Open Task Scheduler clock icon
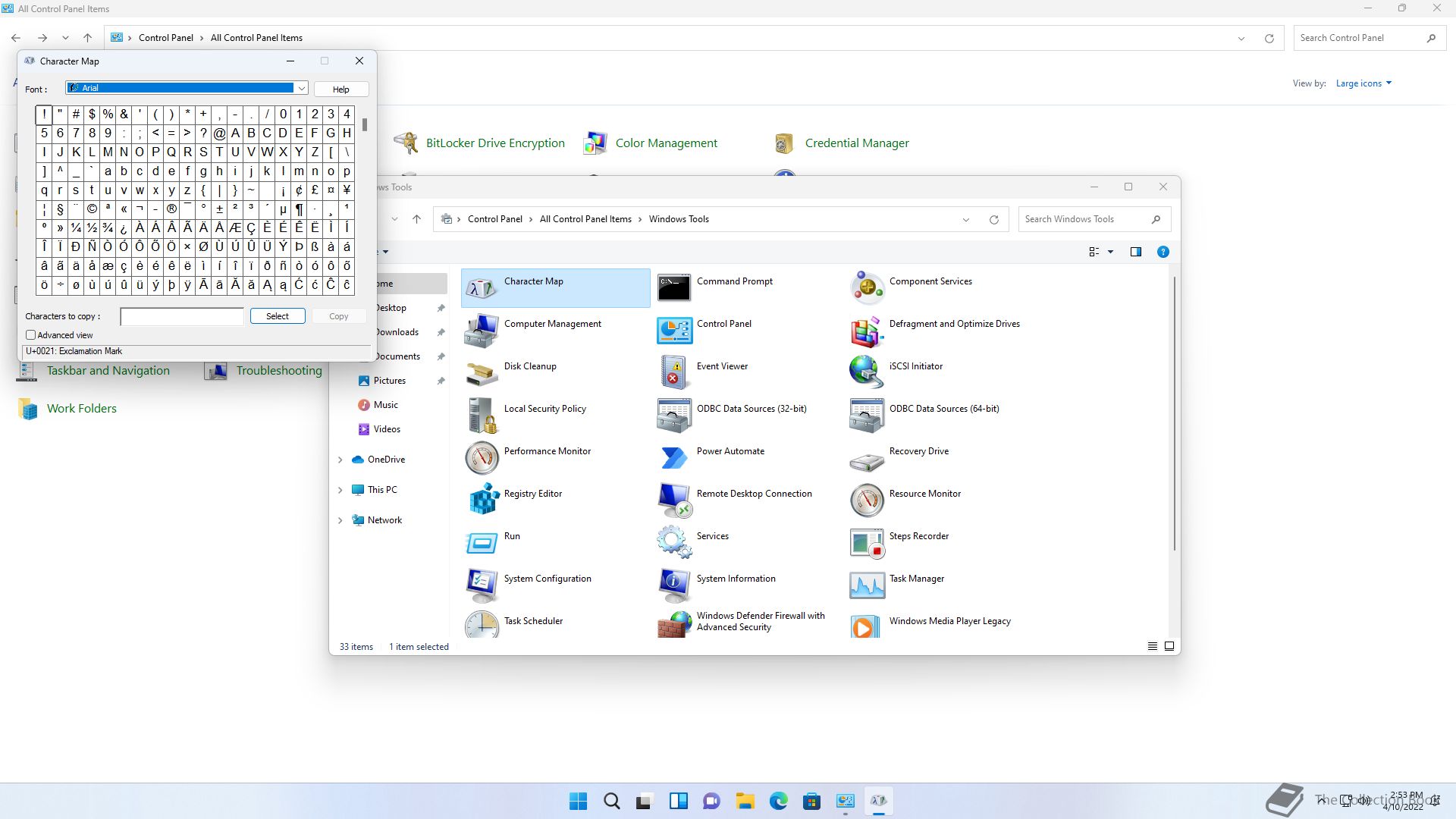Image resolution: width=1456 pixels, height=819 pixels. pyautogui.click(x=482, y=624)
